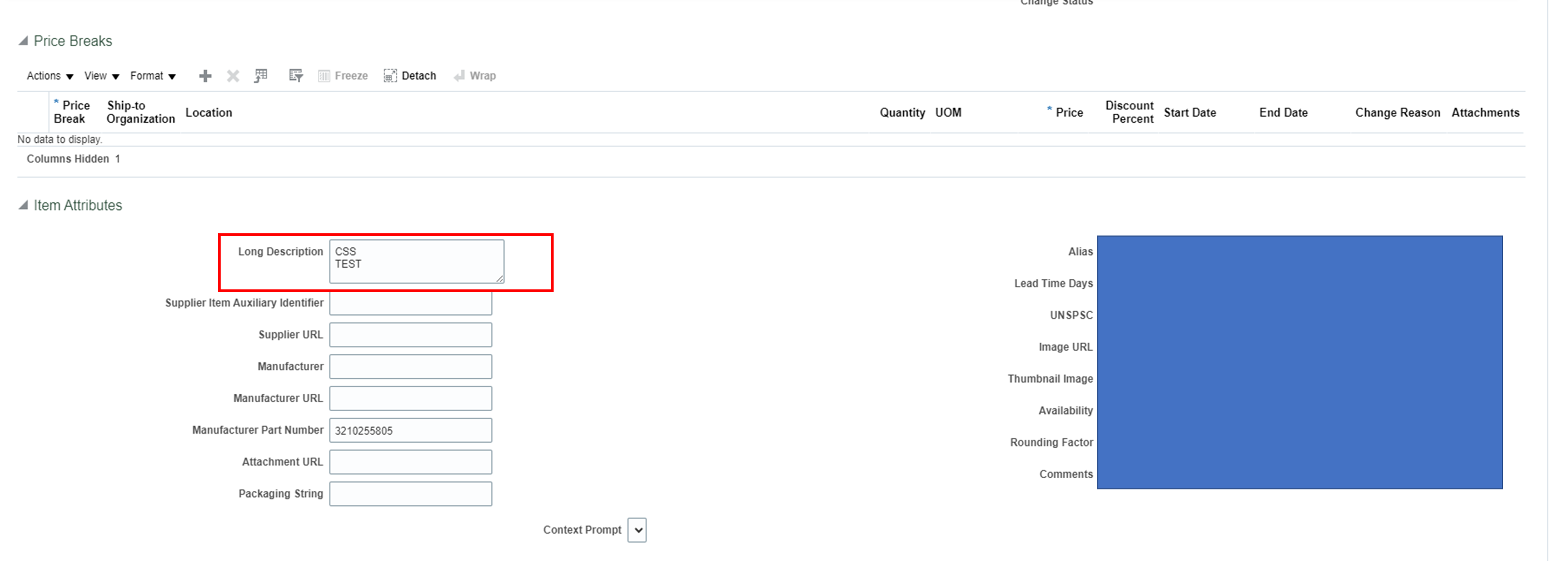Click the Supplier URL input field
This screenshot has width=1568, height=561.
[x=410, y=334]
